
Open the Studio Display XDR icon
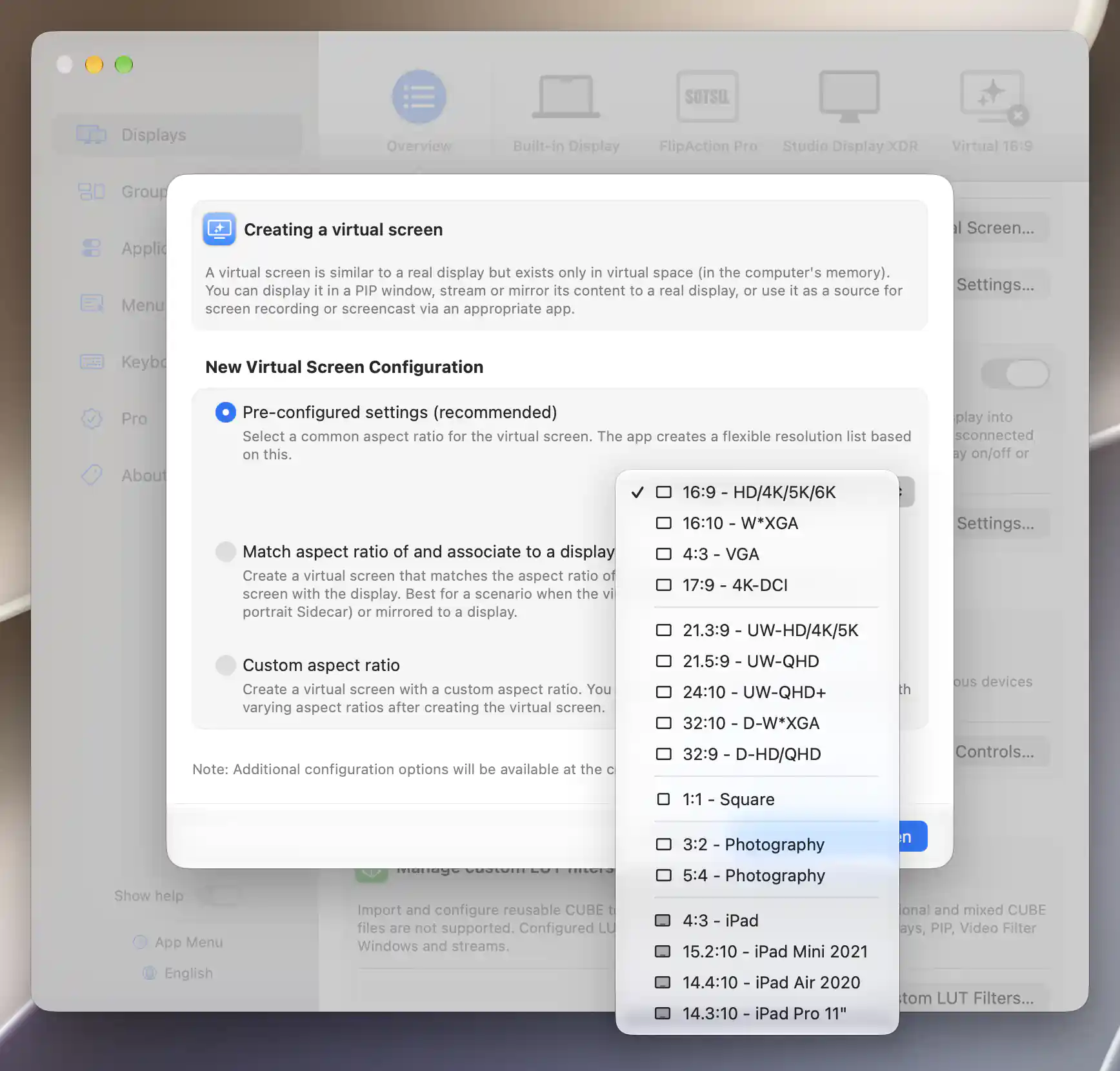[x=850, y=97]
